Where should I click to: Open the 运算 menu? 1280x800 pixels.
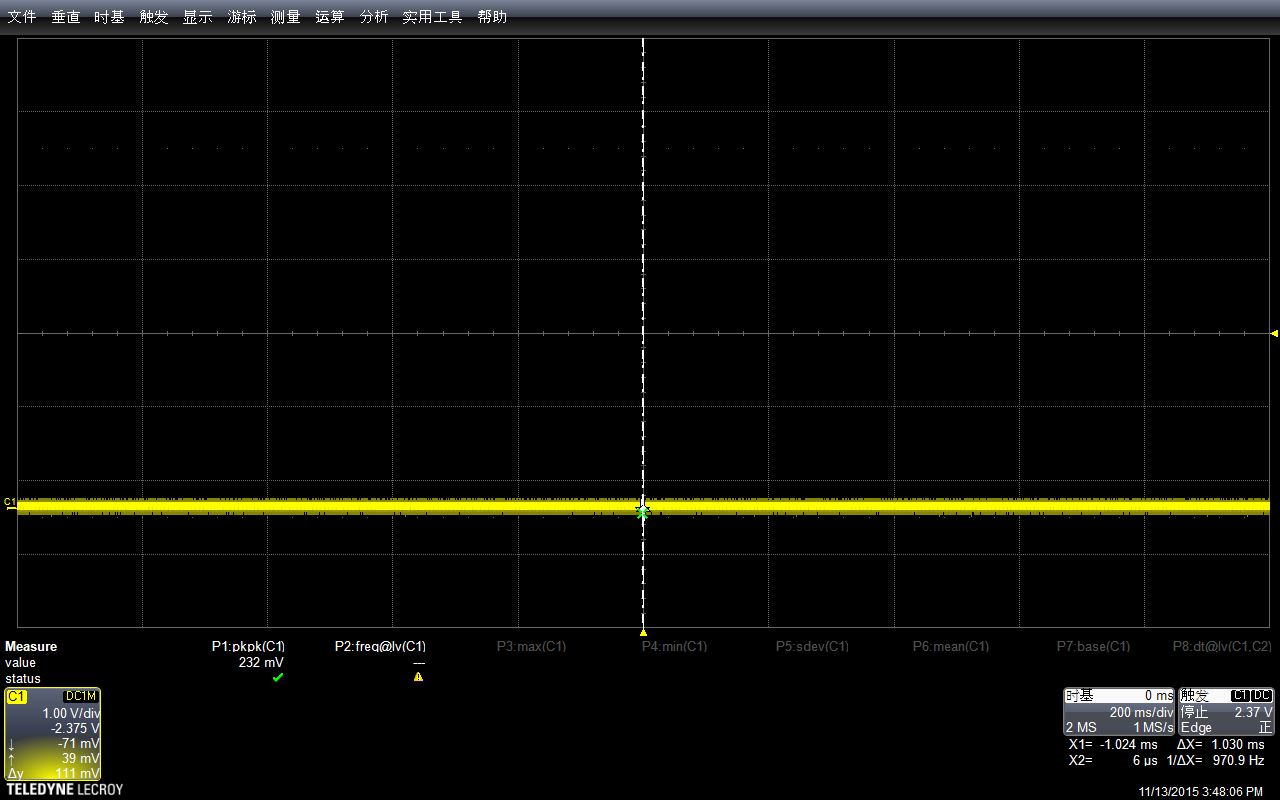(330, 17)
